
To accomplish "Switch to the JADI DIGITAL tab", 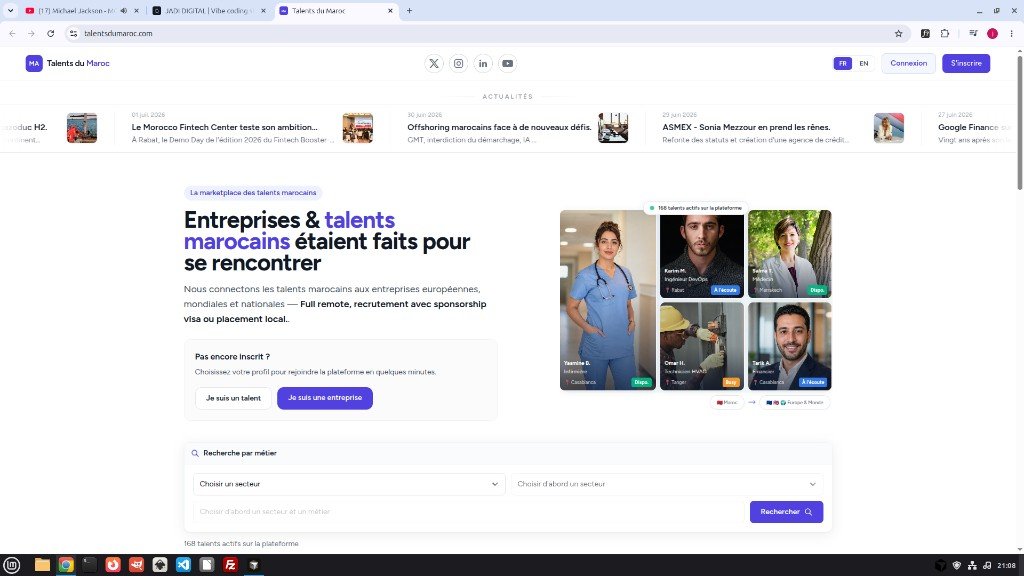I will (206, 10).
